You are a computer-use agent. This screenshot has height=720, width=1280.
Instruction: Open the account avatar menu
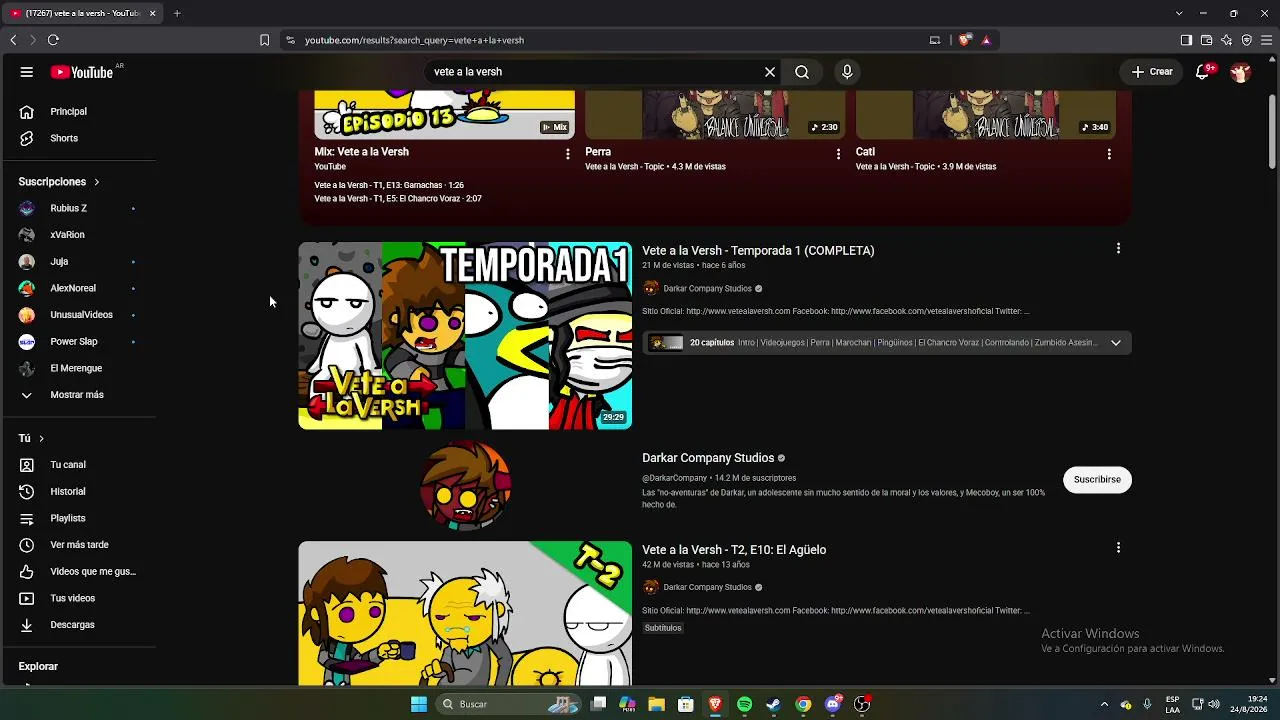1240,72
